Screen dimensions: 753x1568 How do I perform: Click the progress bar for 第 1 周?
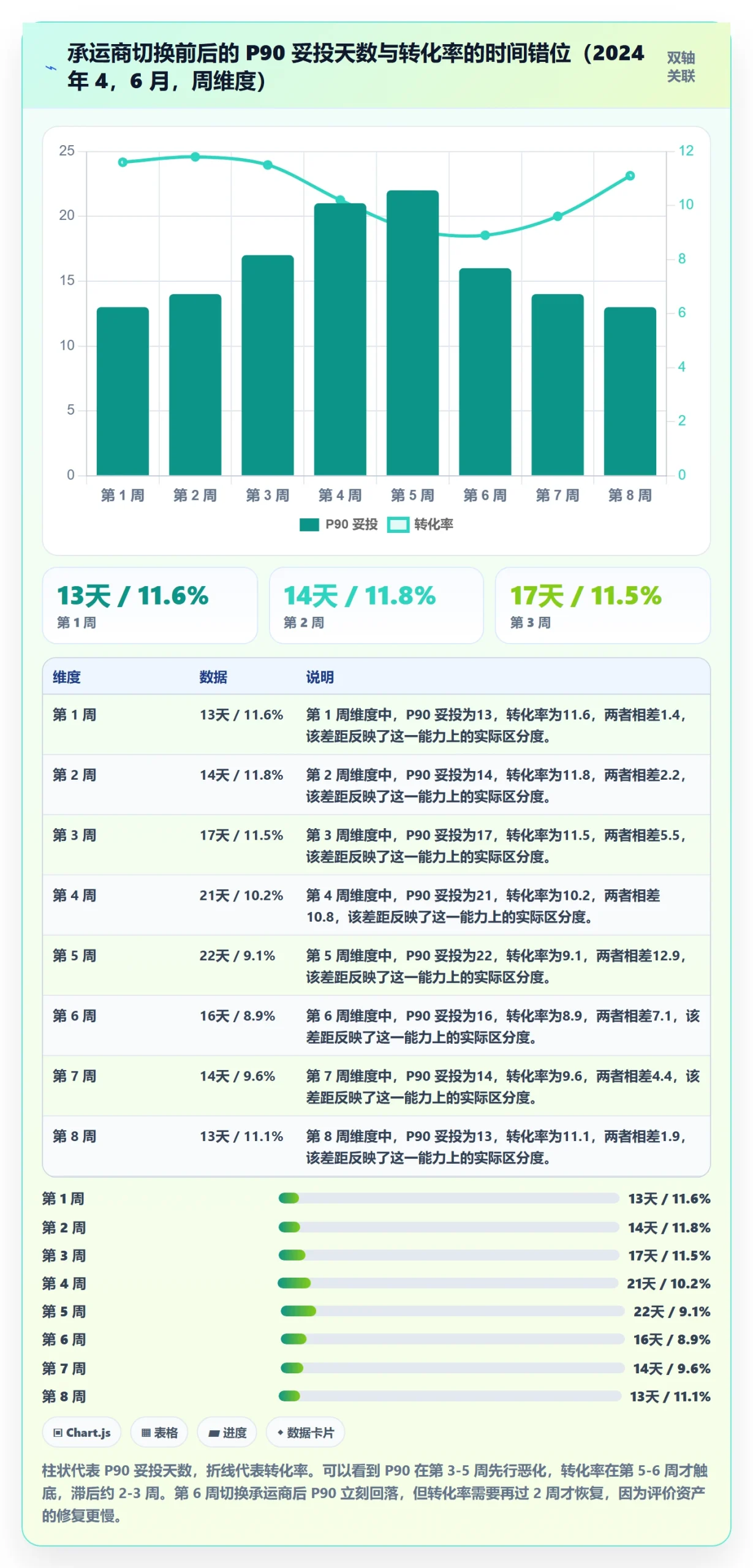coord(448,1198)
